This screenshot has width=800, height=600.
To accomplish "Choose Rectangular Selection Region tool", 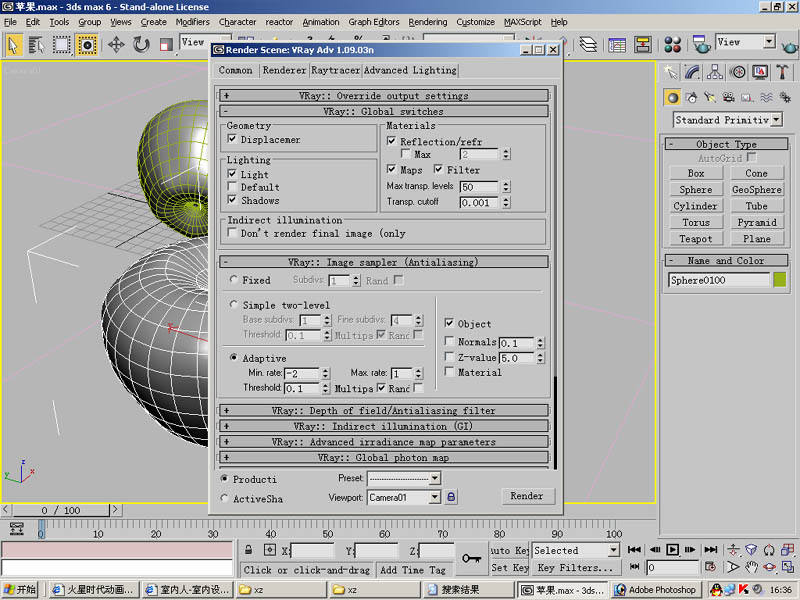I will [61, 45].
